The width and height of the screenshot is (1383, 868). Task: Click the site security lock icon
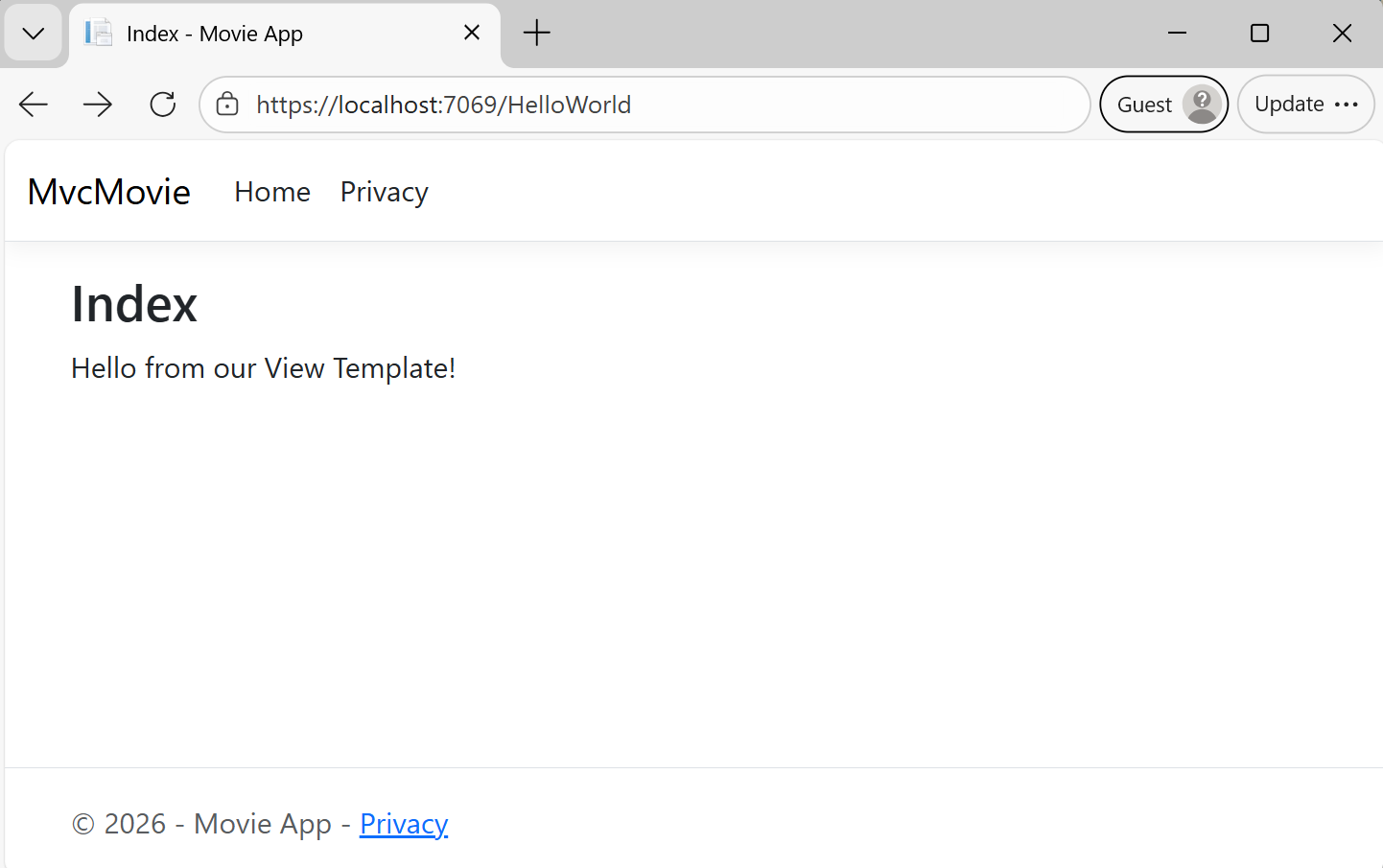tap(226, 104)
